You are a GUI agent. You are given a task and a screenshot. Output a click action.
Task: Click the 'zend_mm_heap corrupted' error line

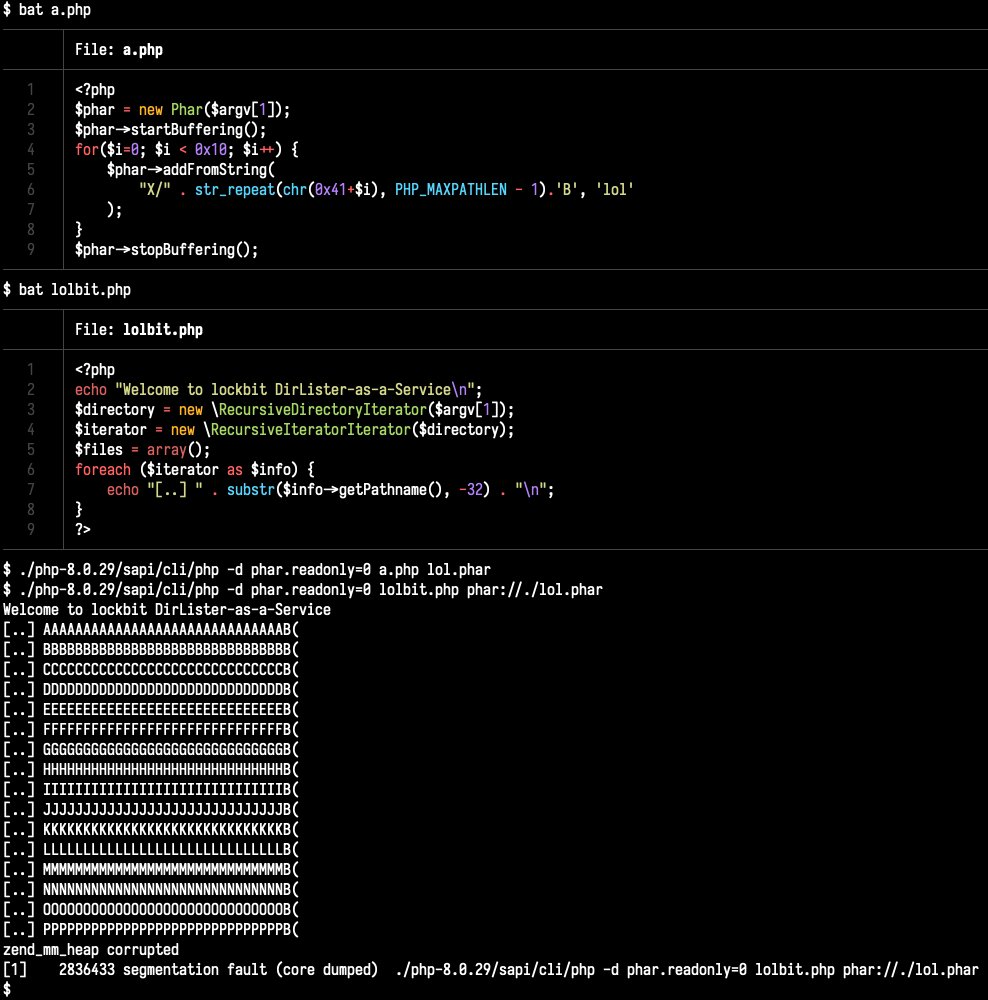point(91,950)
